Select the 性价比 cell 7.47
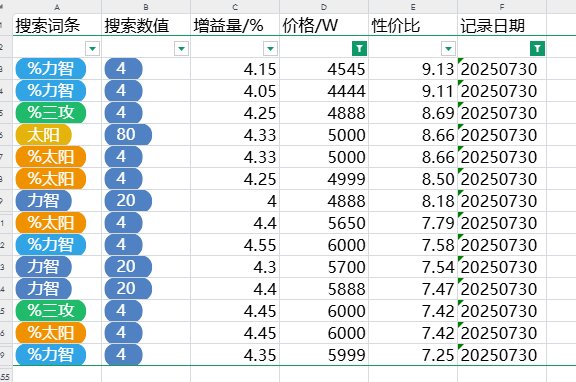 413,289
